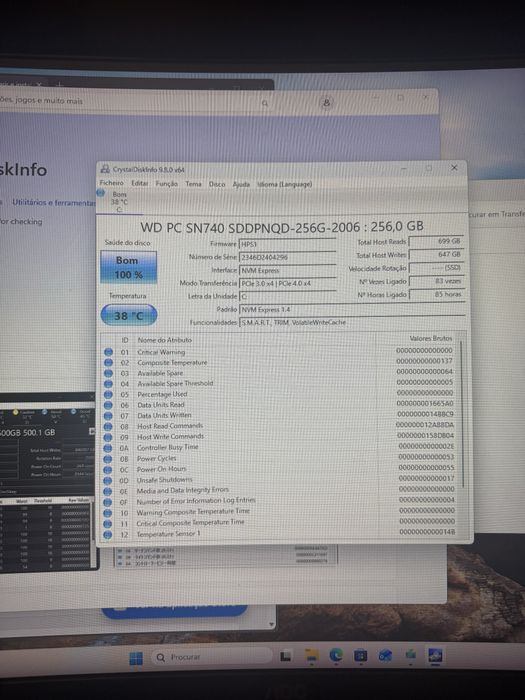Click the status icon of Temperature Sensor 1 row
Image resolution: width=525 pixels, height=700 pixels.
[x=108, y=534]
